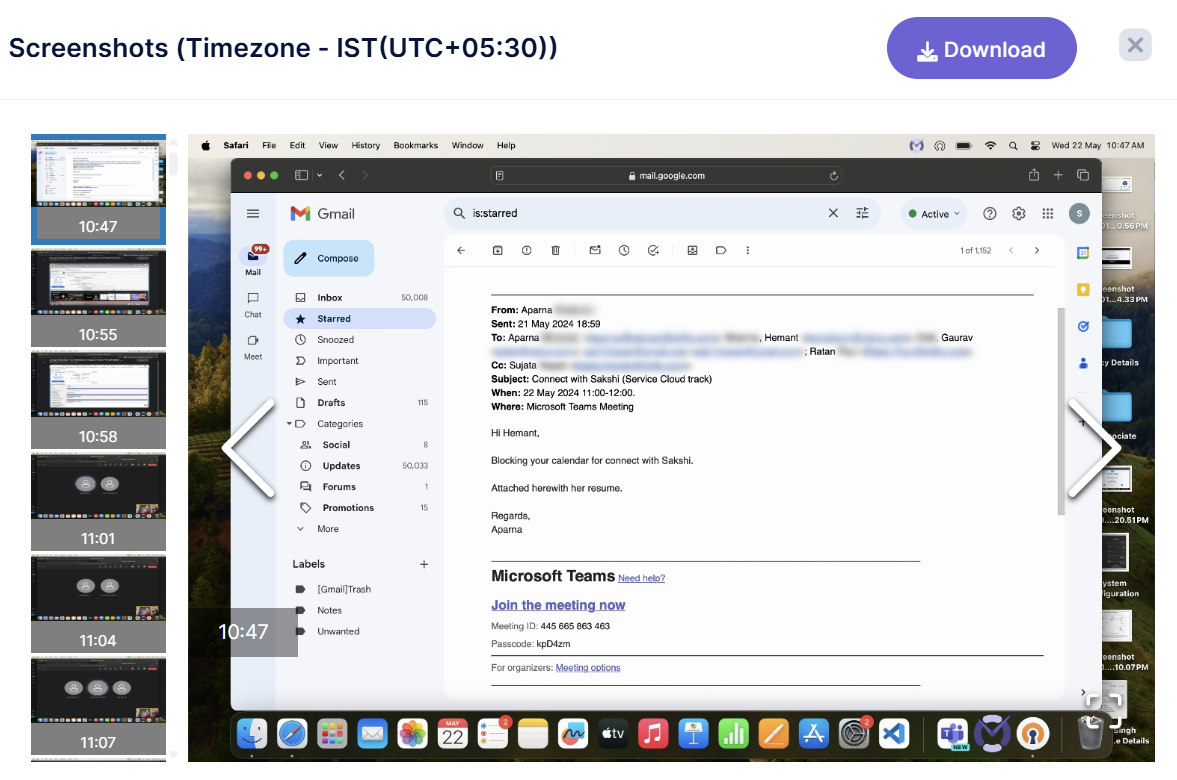Go to the next email using the chevron
Image resolution: width=1177 pixels, height=780 pixels.
pos(1037,251)
